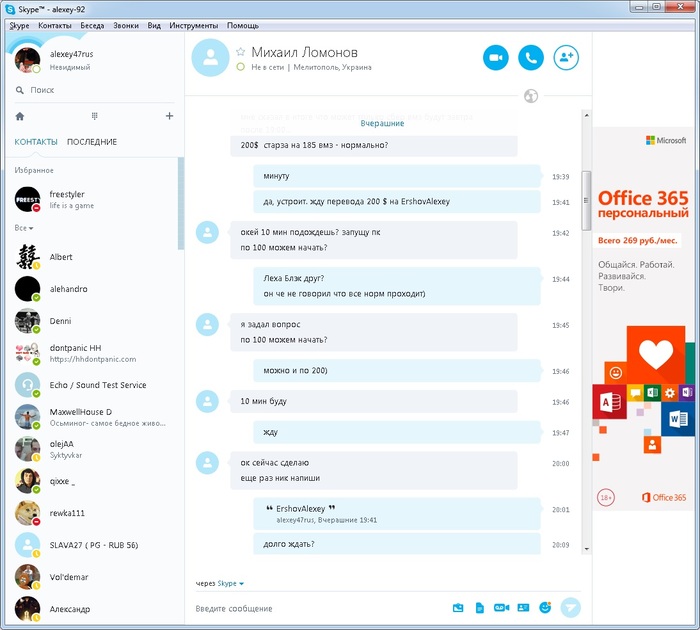Send a file using document icon
This screenshot has width=700, height=630.
click(479, 608)
